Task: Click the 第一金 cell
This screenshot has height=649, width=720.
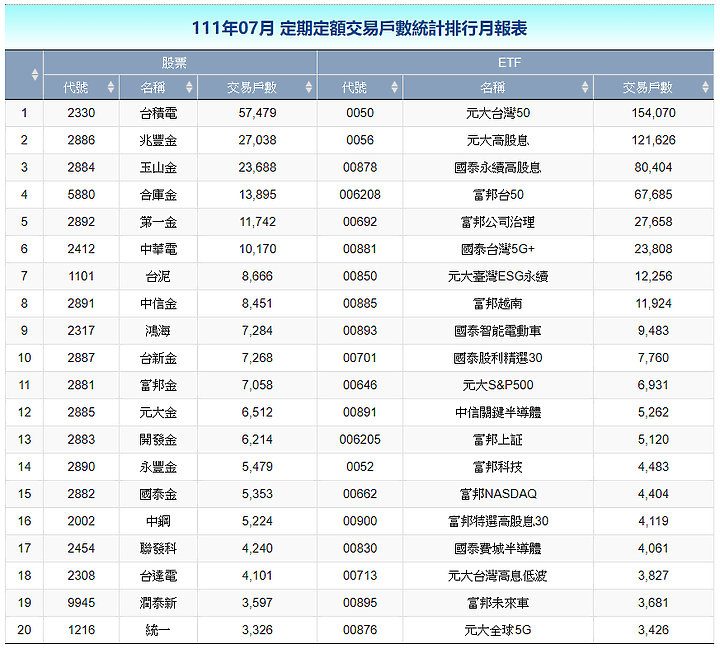Action: pyautogui.click(x=158, y=222)
